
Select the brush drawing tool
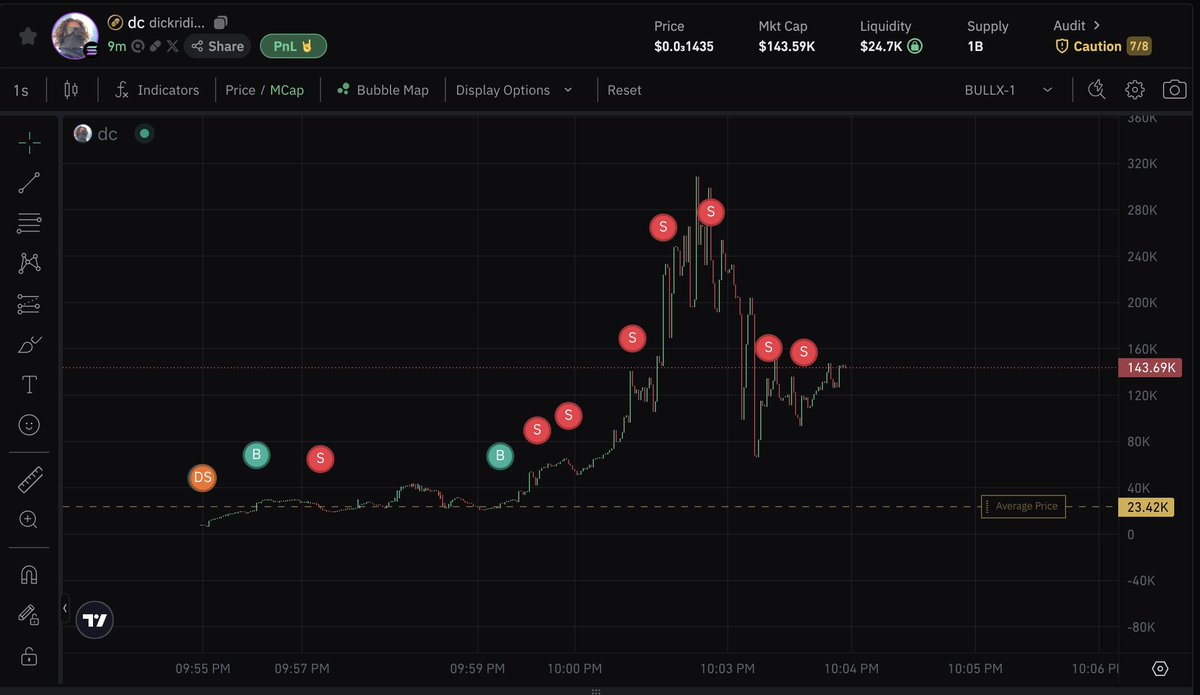[29, 345]
